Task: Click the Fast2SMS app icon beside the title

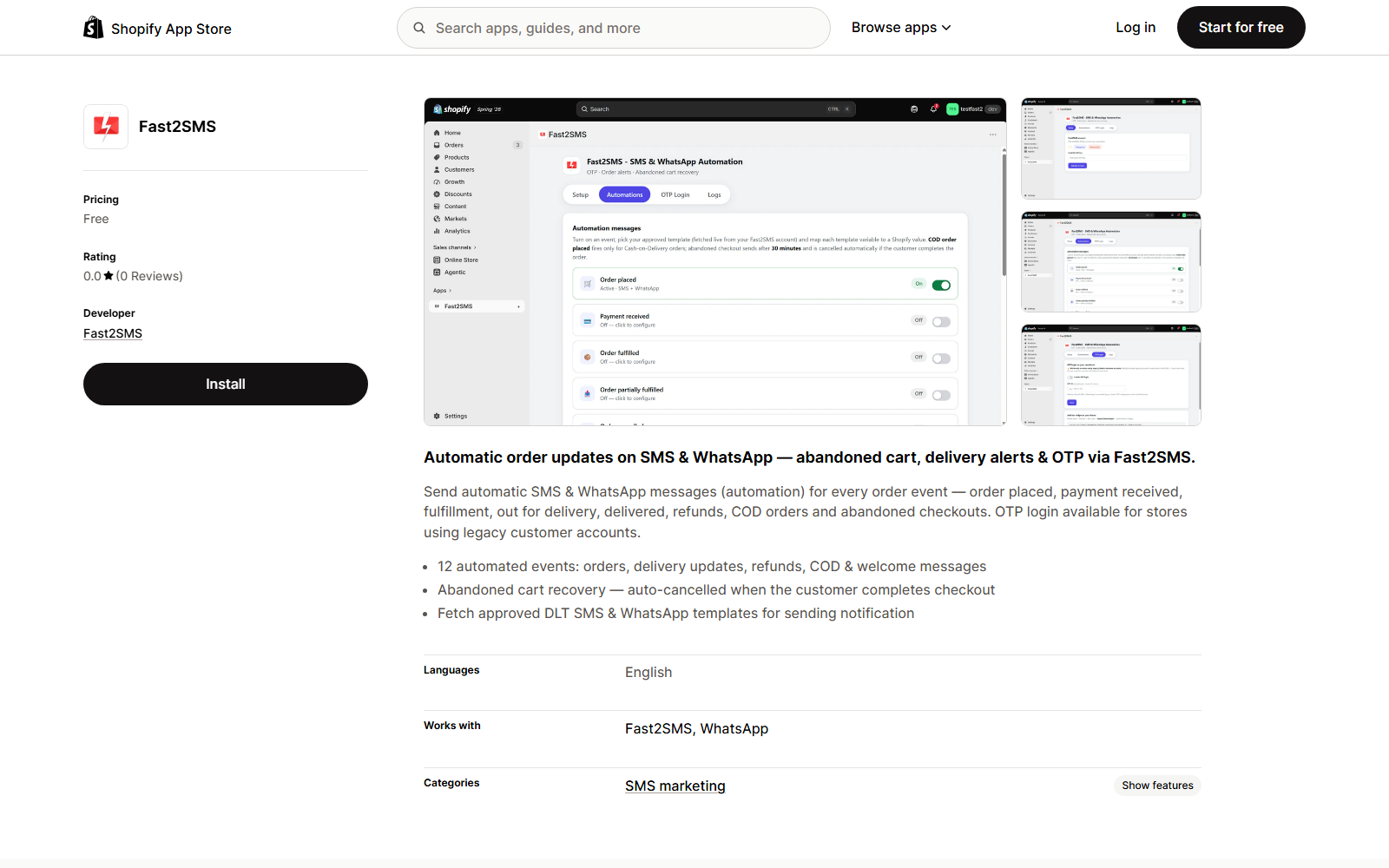Action: 106,127
